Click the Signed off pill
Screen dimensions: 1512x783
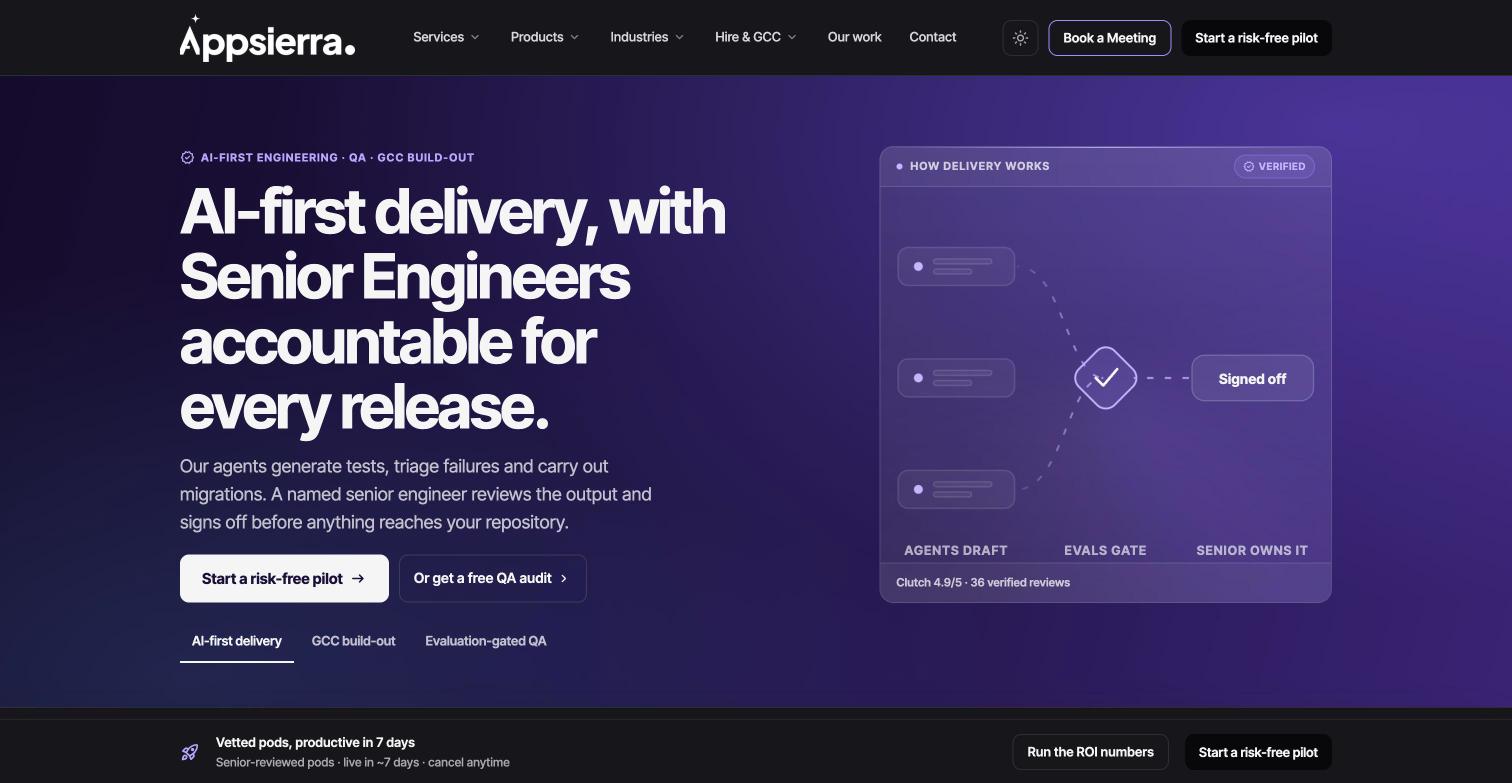pyautogui.click(x=1252, y=378)
